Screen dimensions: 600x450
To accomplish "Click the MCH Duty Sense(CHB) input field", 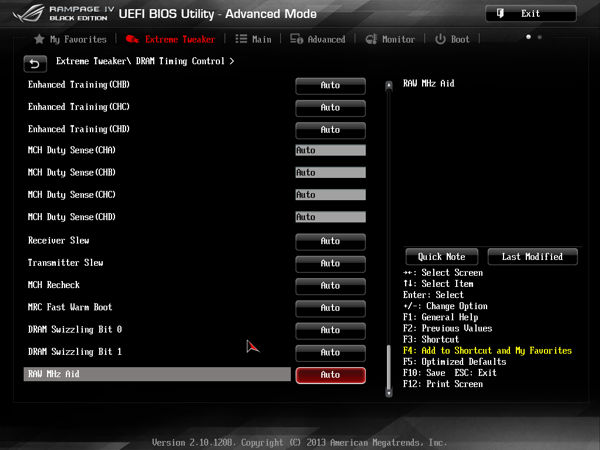I will coord(330,173).
